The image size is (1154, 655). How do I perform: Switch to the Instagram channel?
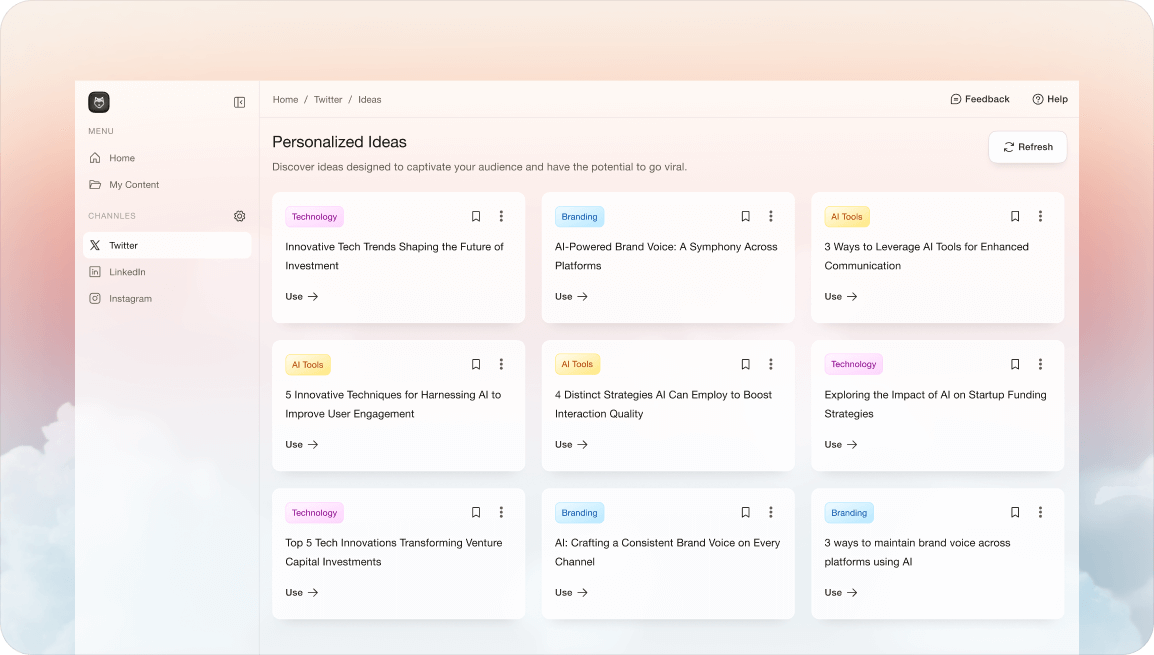pyautogui.click(x=130, y=299)
